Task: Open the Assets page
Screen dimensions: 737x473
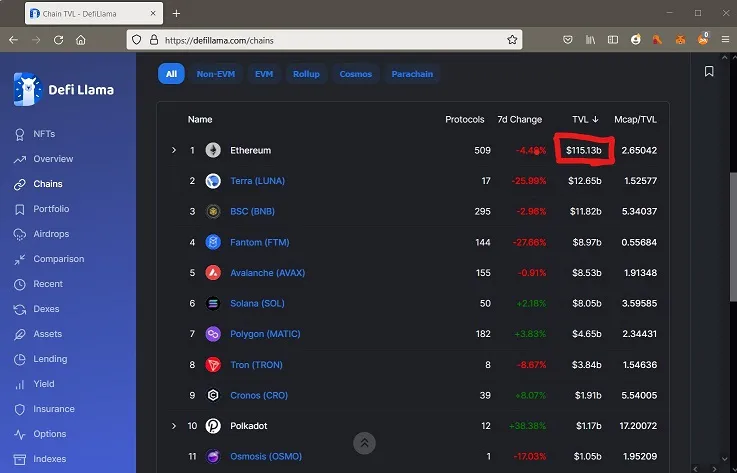Action: point(38,334)
